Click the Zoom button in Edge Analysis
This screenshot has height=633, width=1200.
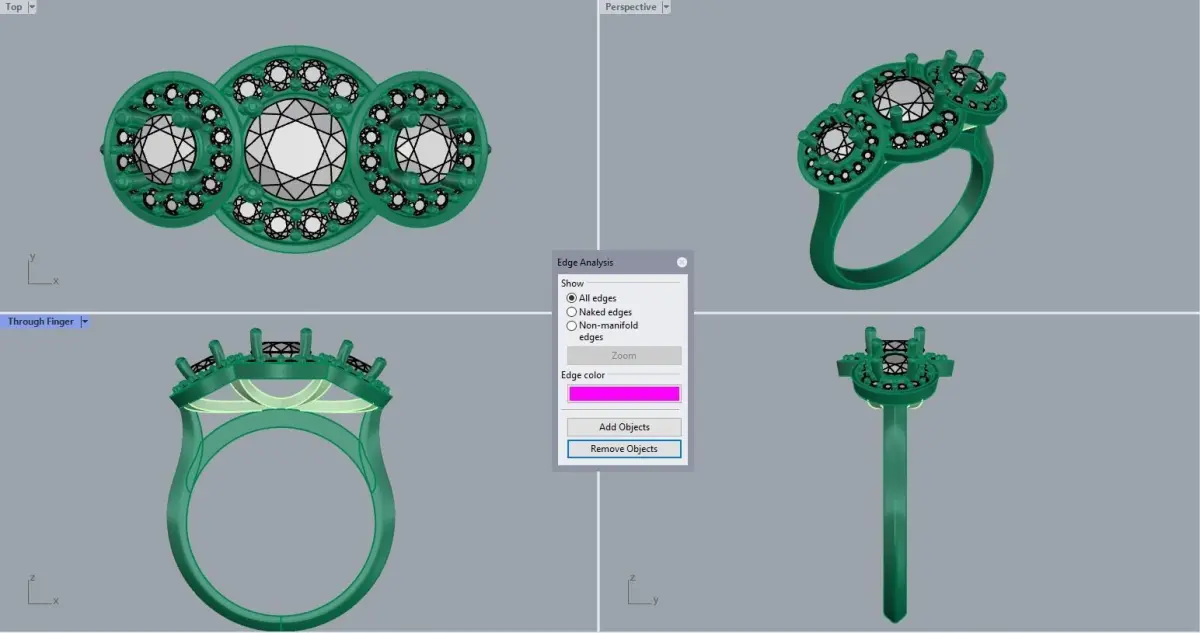pos(624,355)
